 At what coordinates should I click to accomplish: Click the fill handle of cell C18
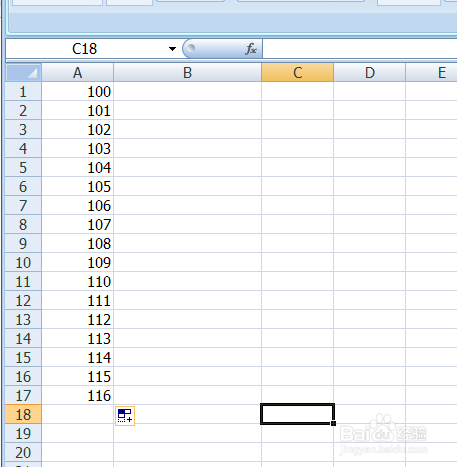pyautogui.click(x=333, y=423)
